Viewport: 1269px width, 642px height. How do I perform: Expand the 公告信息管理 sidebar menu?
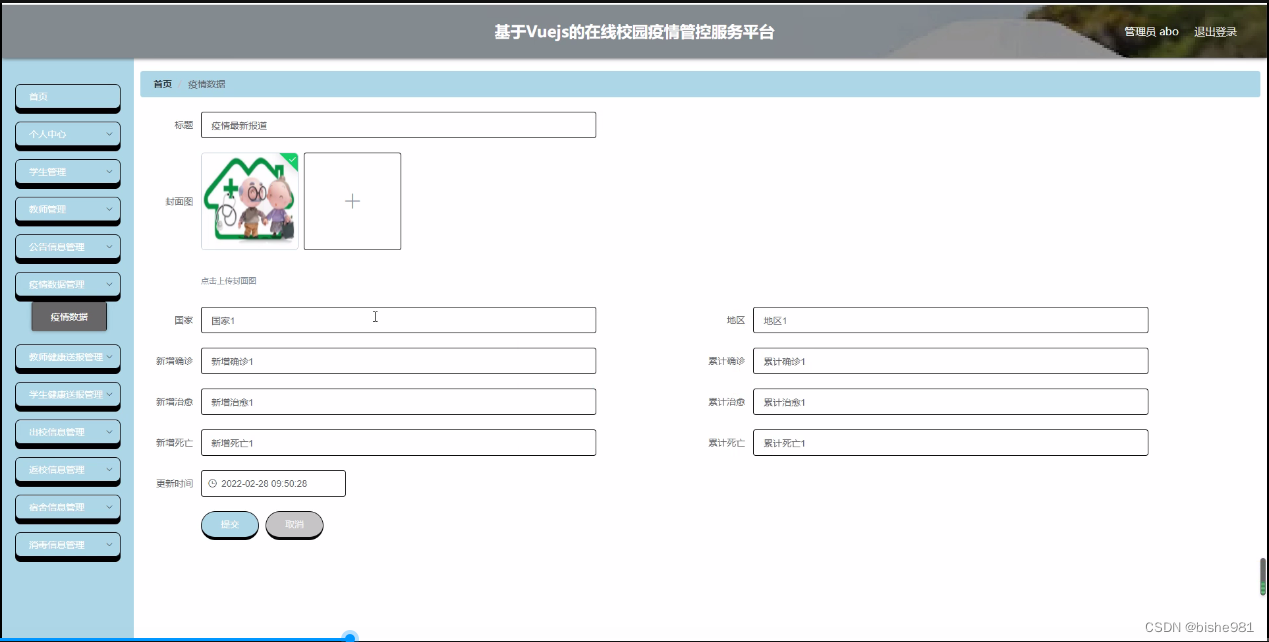67,247
